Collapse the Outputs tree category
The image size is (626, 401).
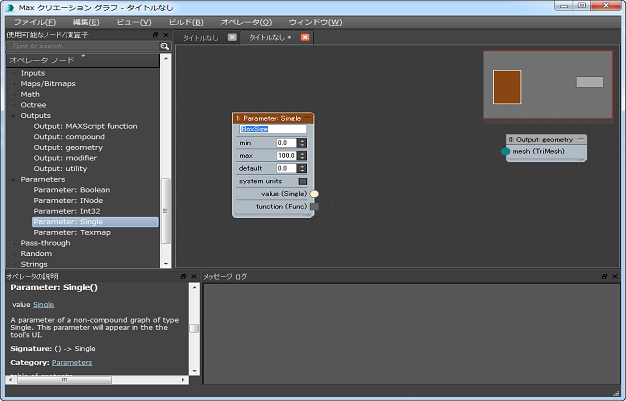click(14, 116)
